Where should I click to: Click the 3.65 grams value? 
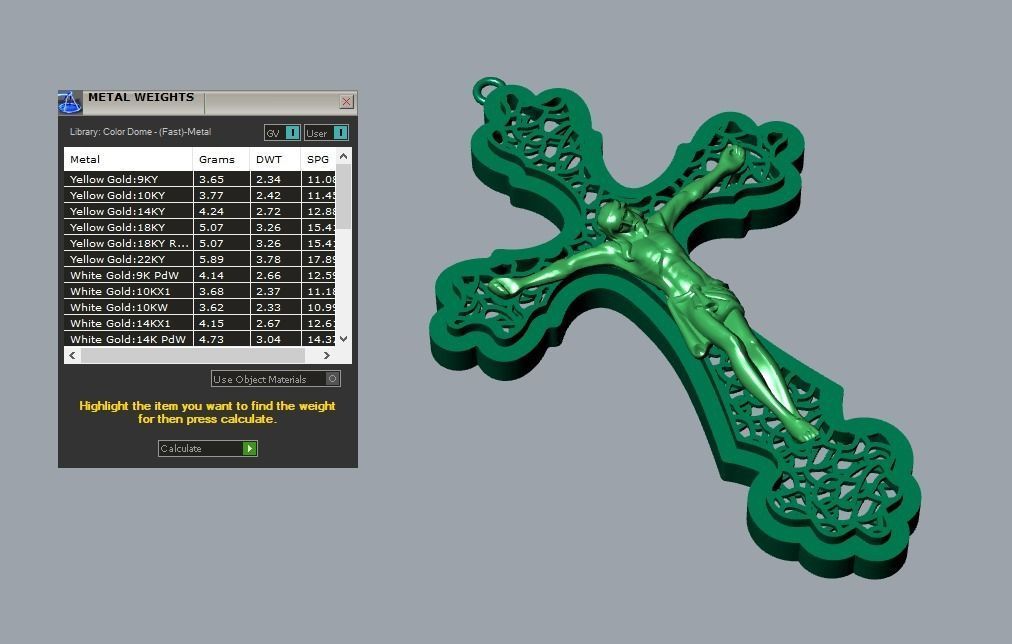[211, 179]
